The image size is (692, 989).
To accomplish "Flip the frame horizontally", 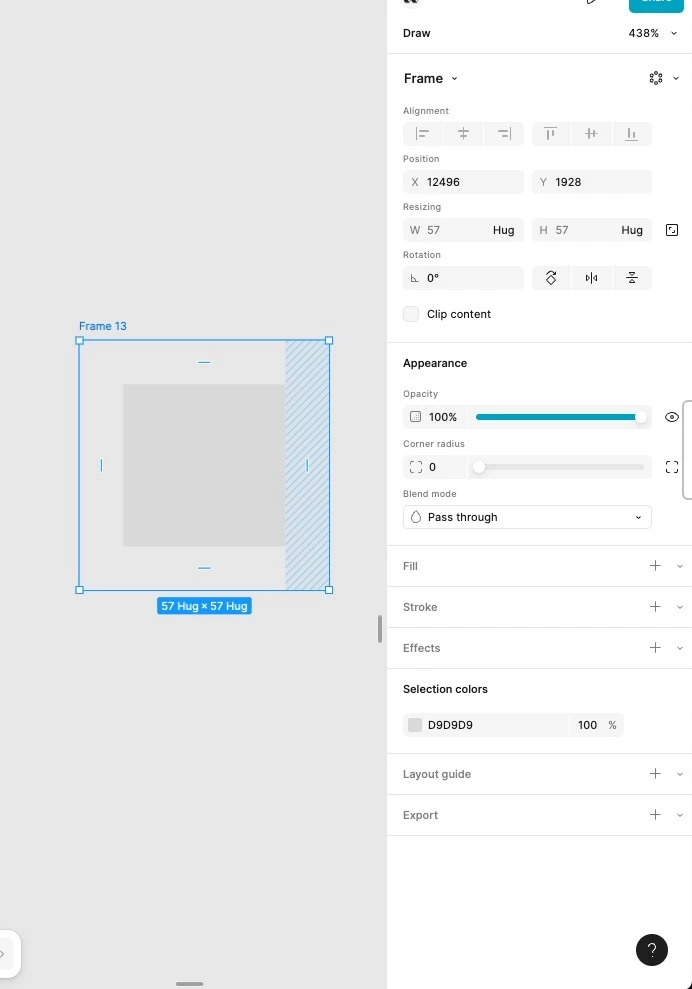I will click(591, 278).
